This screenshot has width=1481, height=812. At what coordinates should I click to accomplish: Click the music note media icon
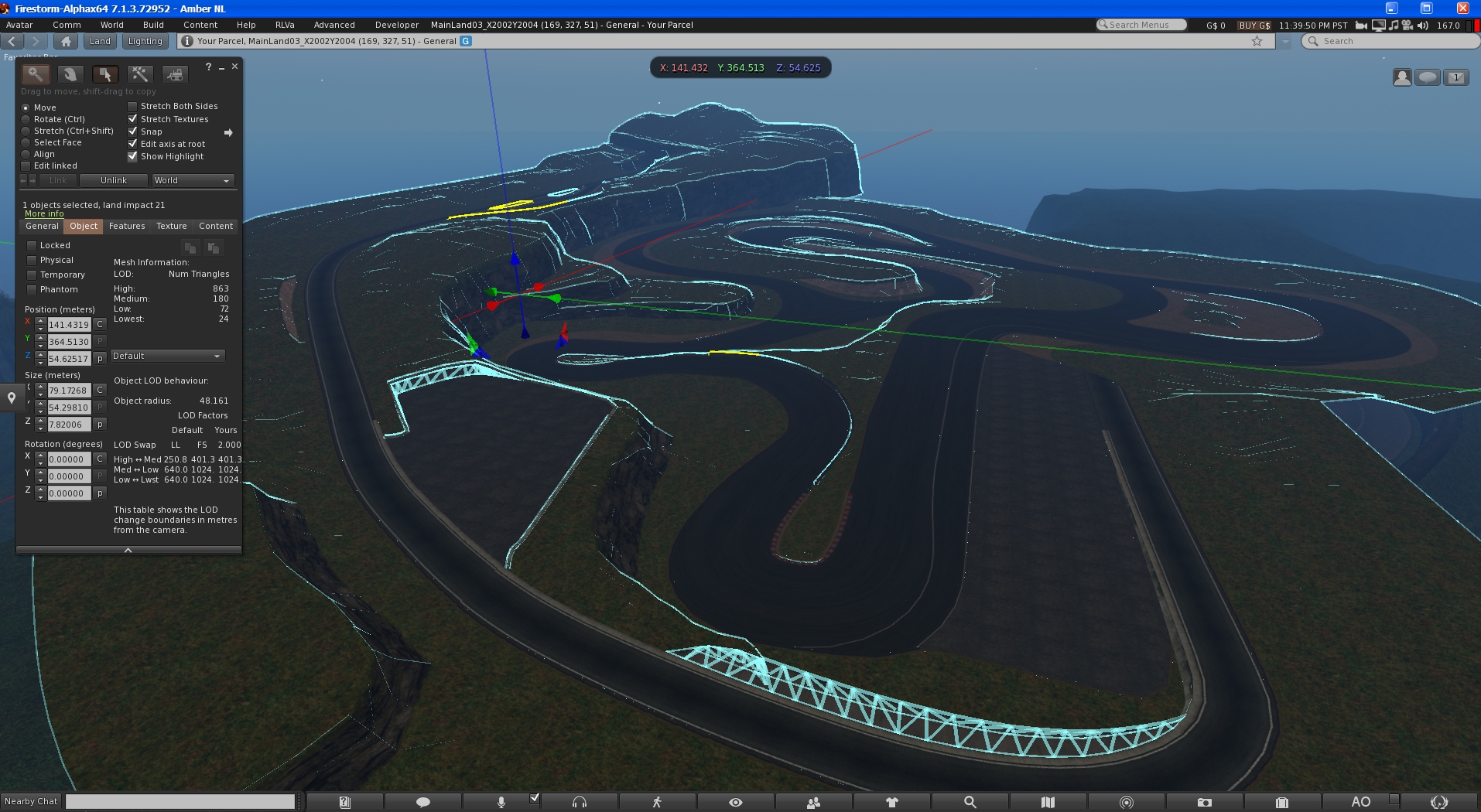click(1394, 26)
